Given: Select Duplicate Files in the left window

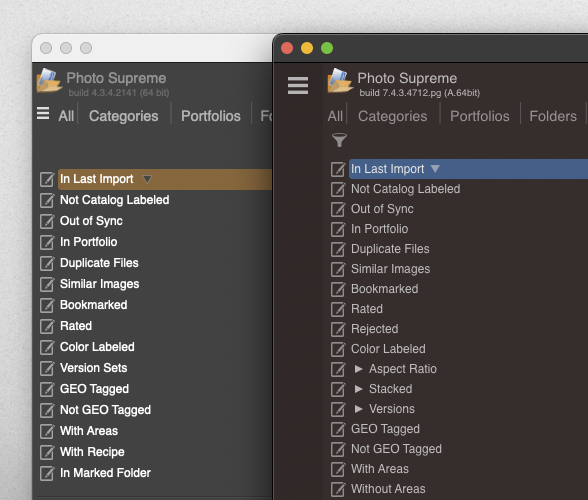Looking at the screenshot, I should 99,263.
